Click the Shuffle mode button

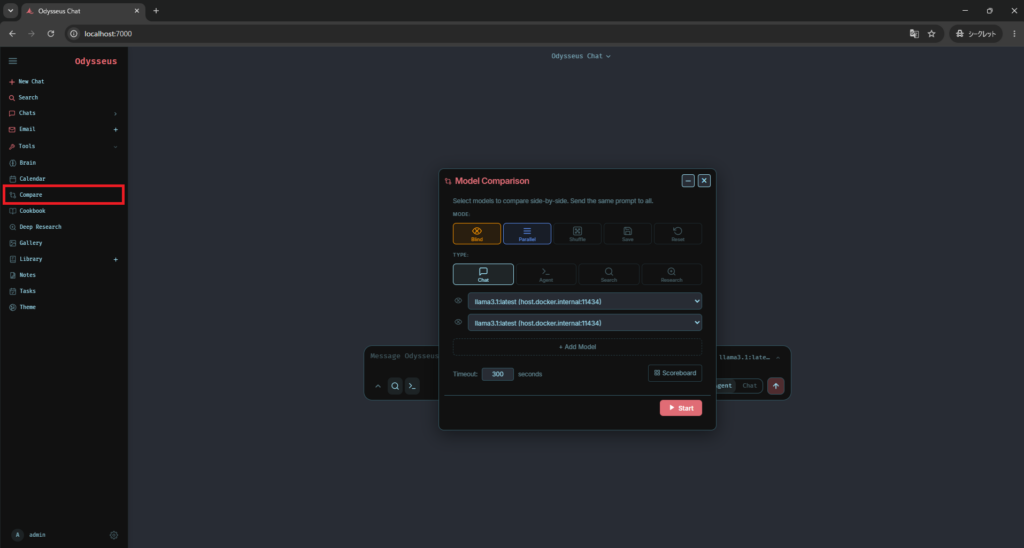pos(577,234)
